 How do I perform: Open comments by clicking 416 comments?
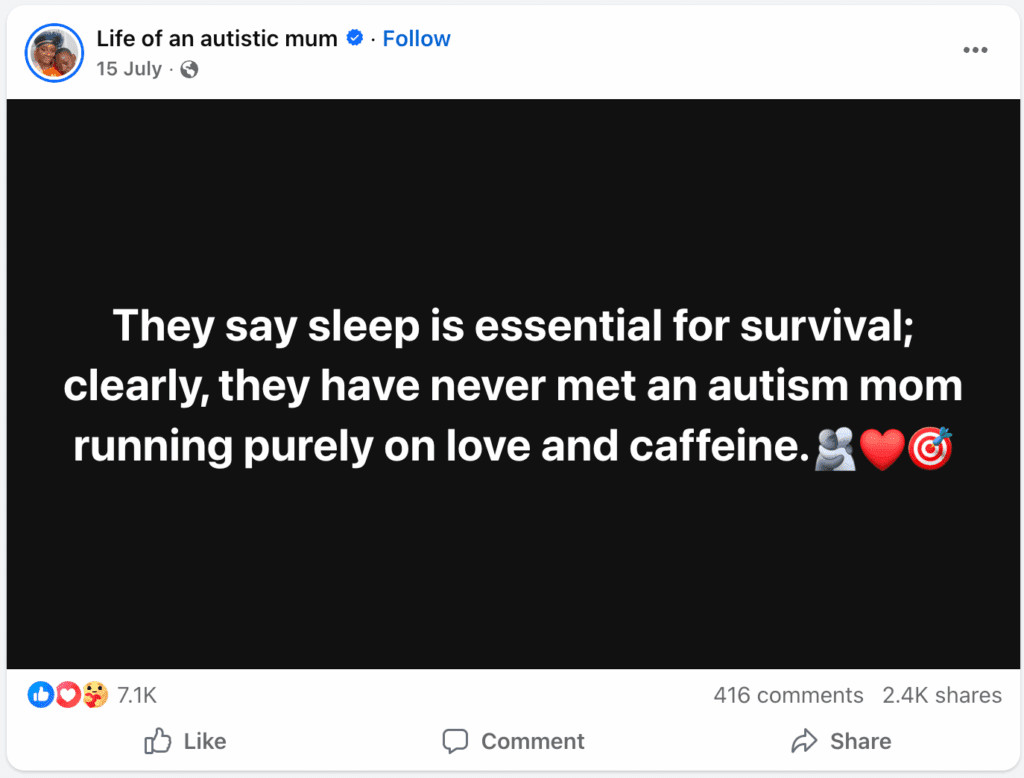[x=788, y=694]
